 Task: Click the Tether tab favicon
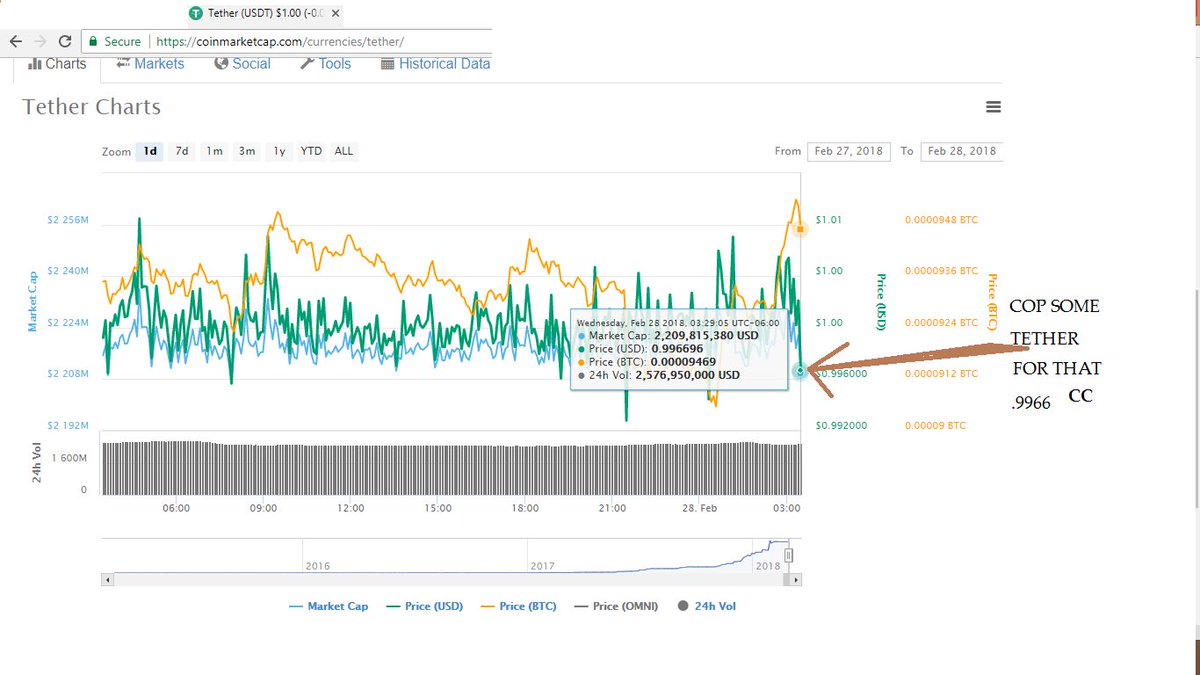pos(195,13)
